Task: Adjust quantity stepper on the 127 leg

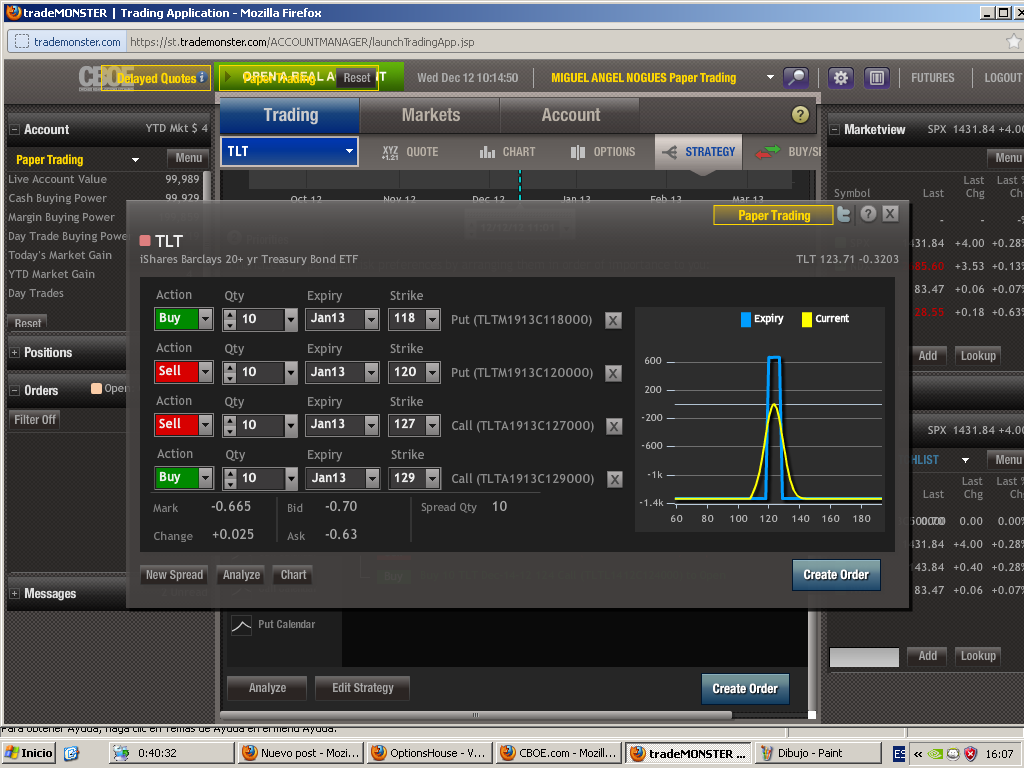Action: pyautogui.click(x=229, y=426)
